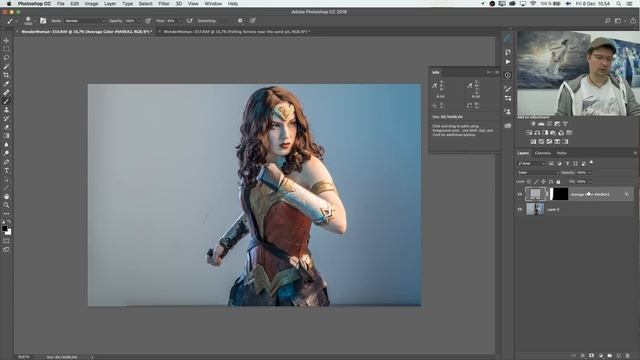Screen dimensions: 640x360
Task: Select the History Brush tool
Action: (6, 118)
